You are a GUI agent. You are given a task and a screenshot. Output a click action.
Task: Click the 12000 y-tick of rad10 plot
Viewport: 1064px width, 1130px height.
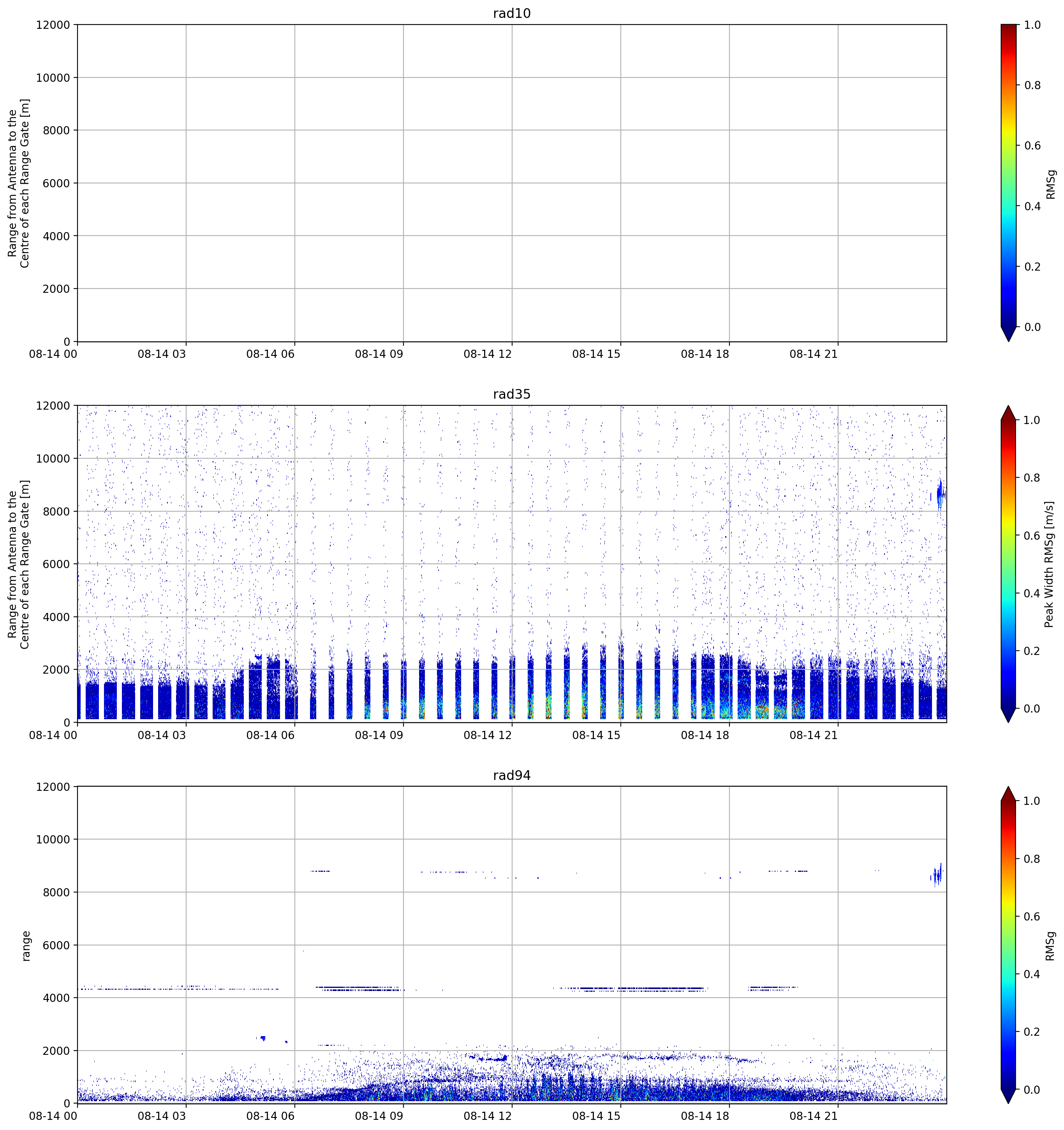click(x=53, y=25)
